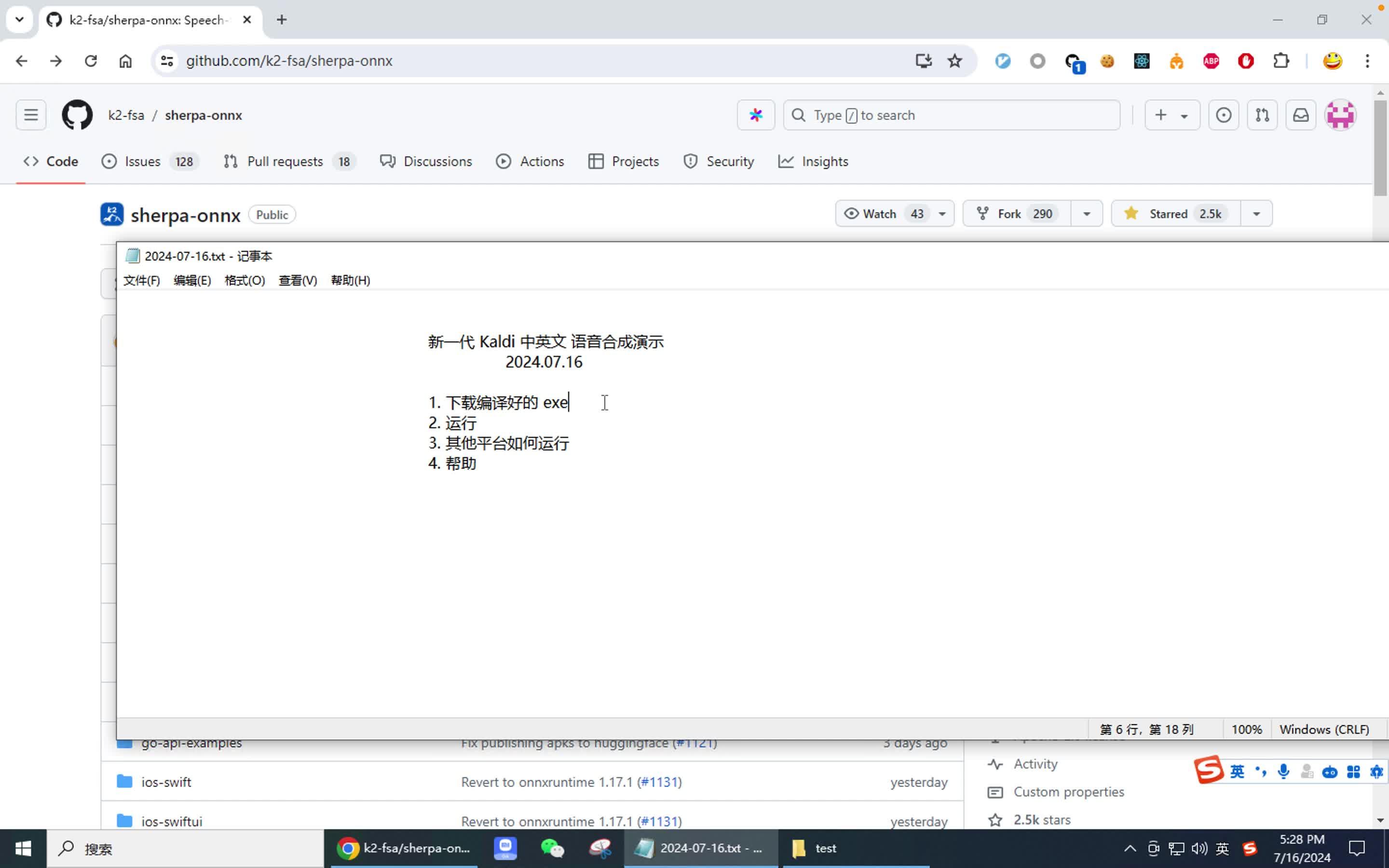Open your GitHub notifications inbox
Viewport: 1389px width, 868px height.
1300,114
